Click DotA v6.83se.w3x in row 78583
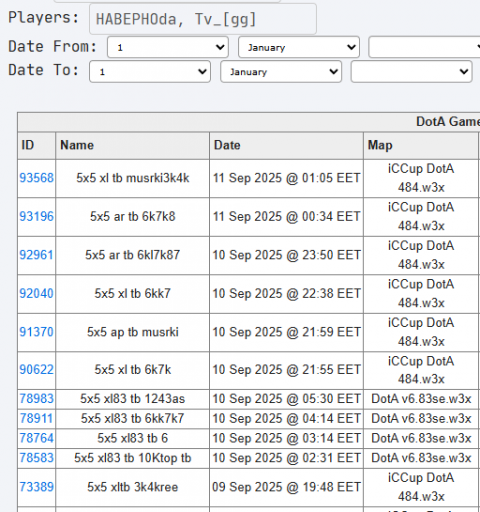This screenshot has height=512, width=480. tap(421, 458)
